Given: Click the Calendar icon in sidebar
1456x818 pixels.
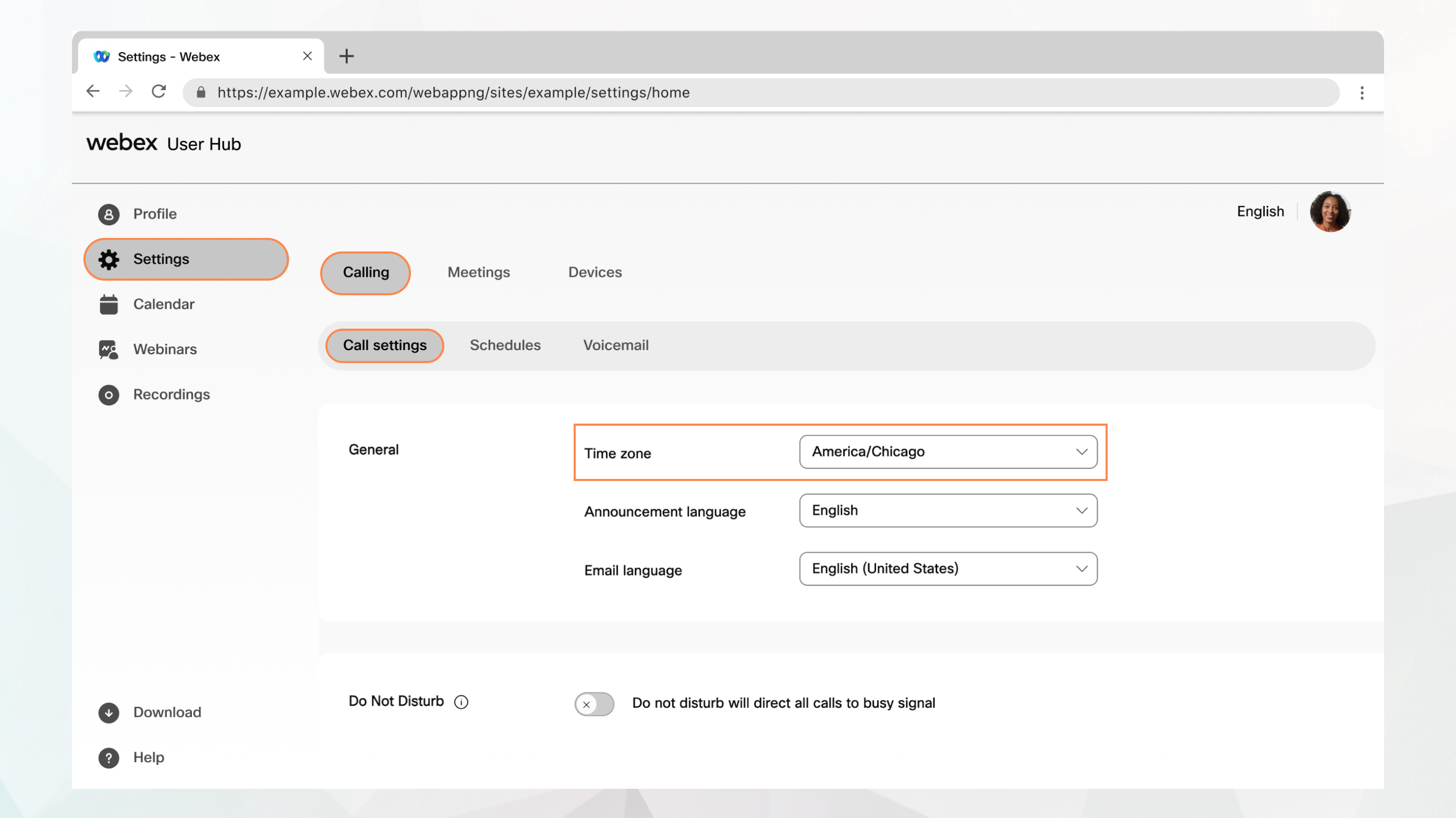Looking at the screenshot, I should (108, 304).
